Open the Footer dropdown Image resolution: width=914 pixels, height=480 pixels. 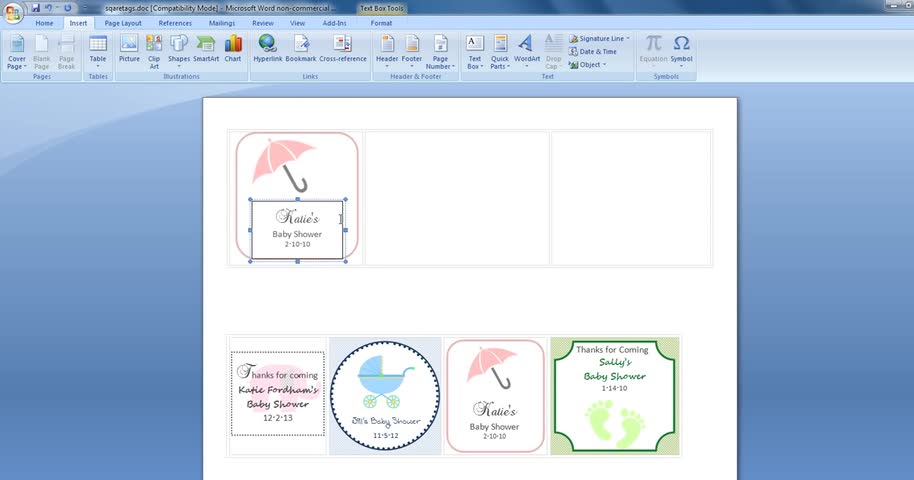click(x=412, y=52)
